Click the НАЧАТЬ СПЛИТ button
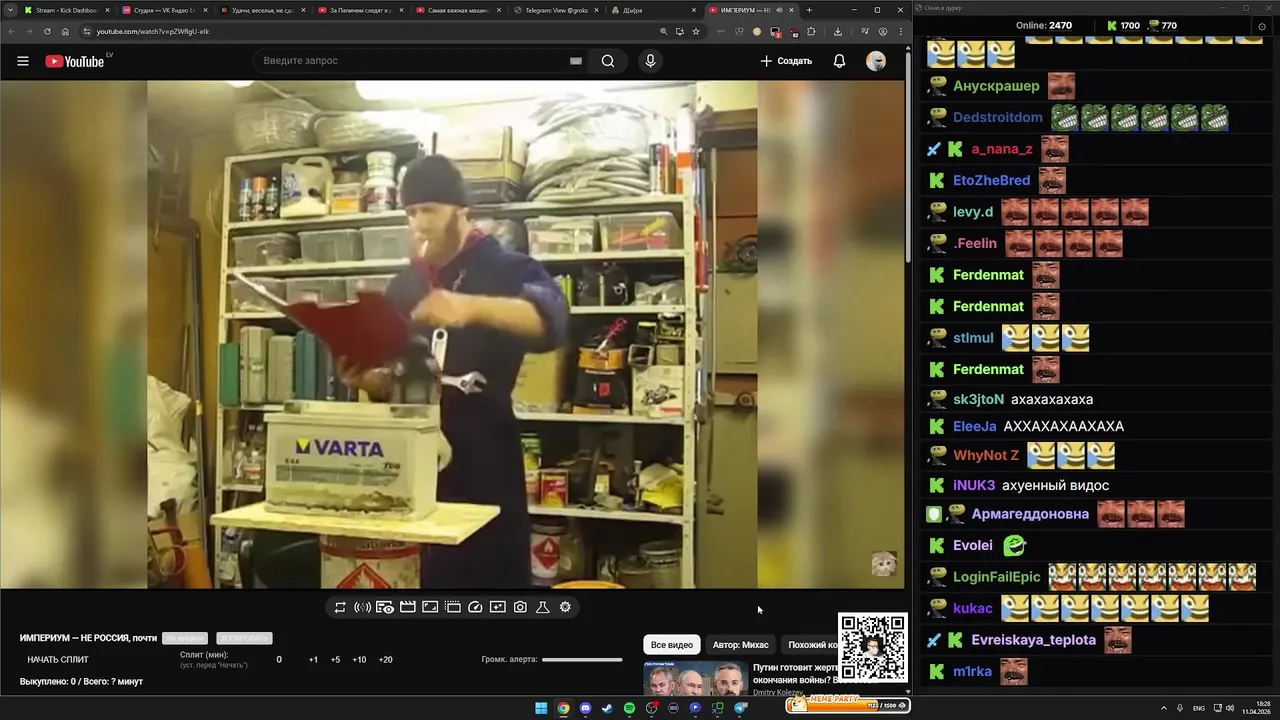1280x720 pixels. 58,660
